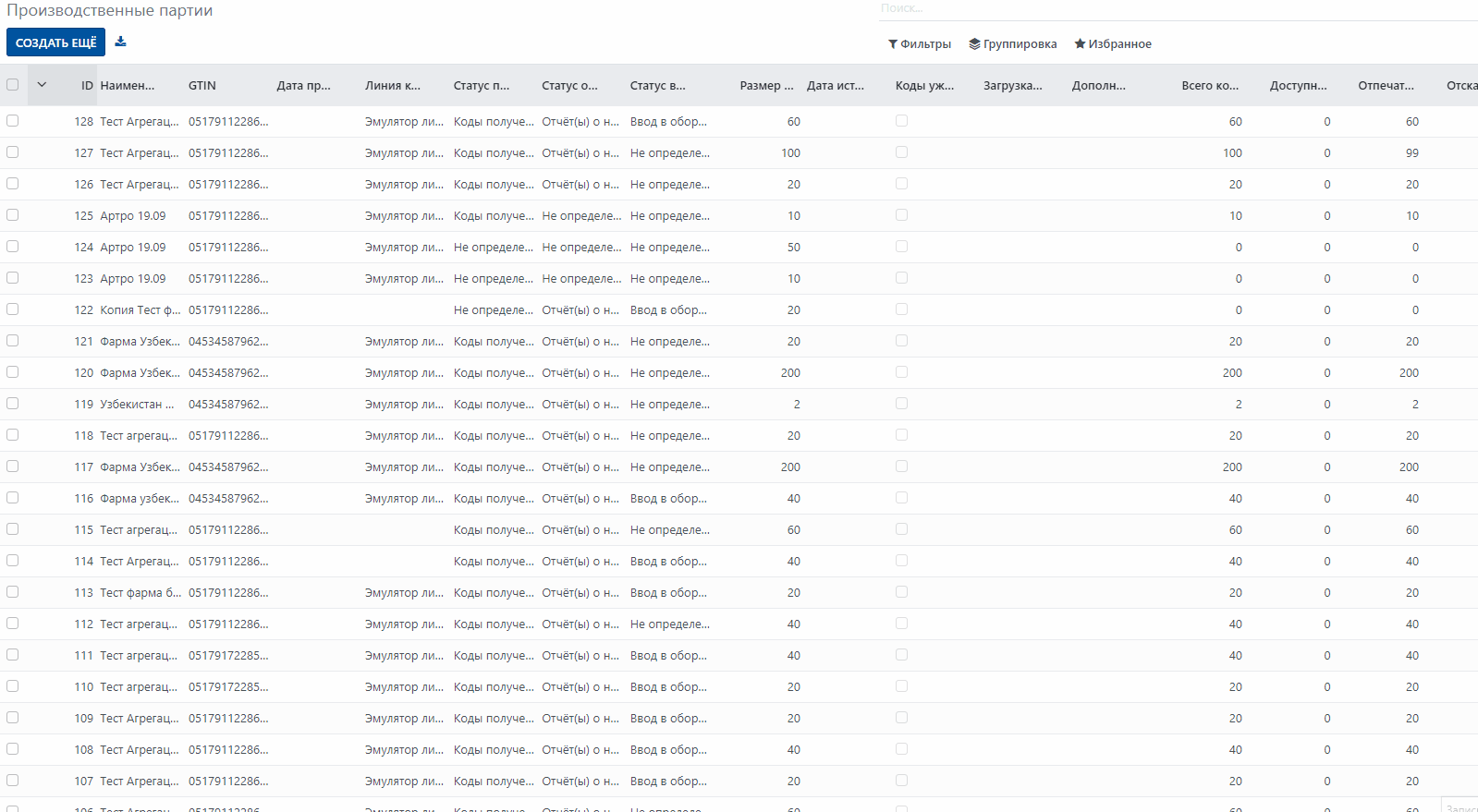The image size is (1478, 812).
Task: Open the Фильтры filter menu
Action: click(x=920, y=44)
